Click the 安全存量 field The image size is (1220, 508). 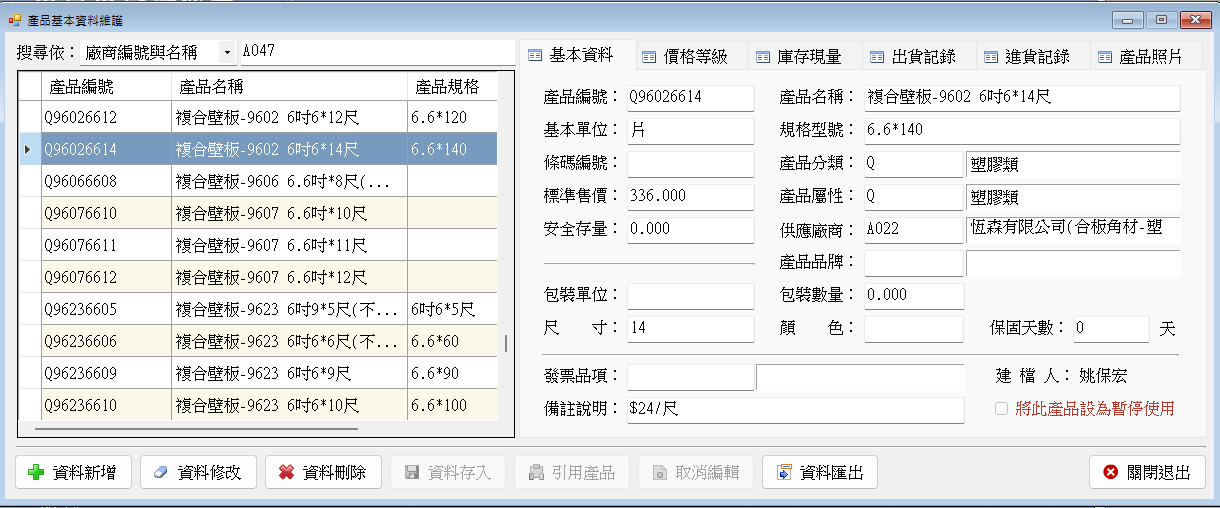[x=690, y=230]
